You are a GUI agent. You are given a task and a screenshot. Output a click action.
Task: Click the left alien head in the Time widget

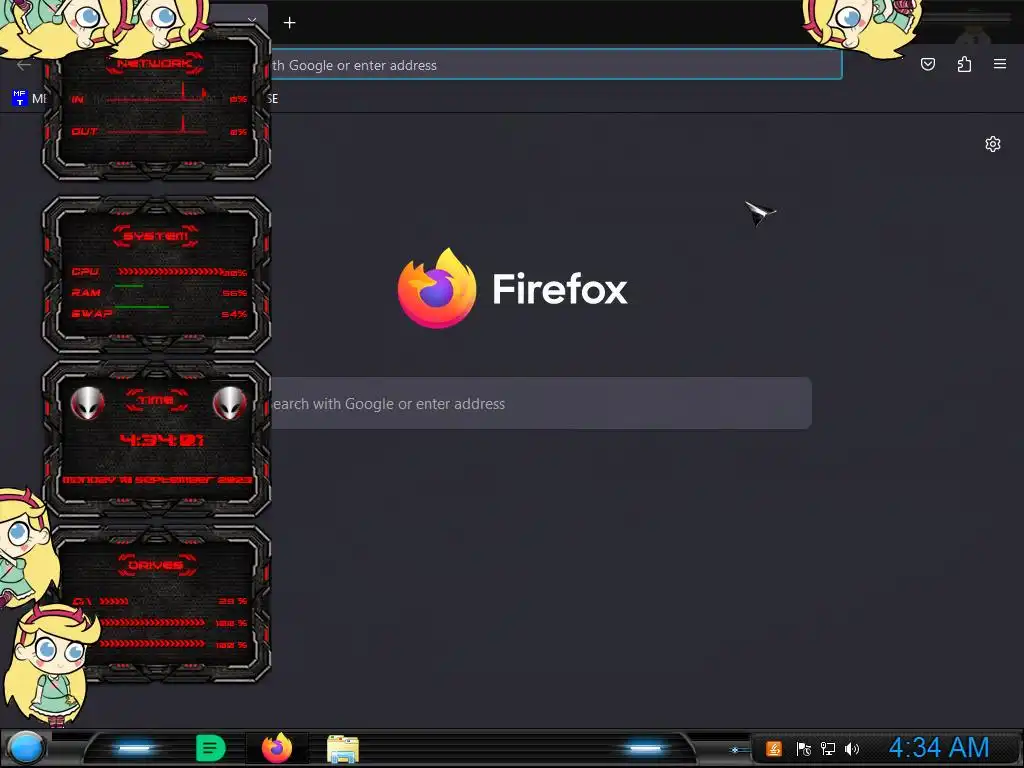coord(88,403)
